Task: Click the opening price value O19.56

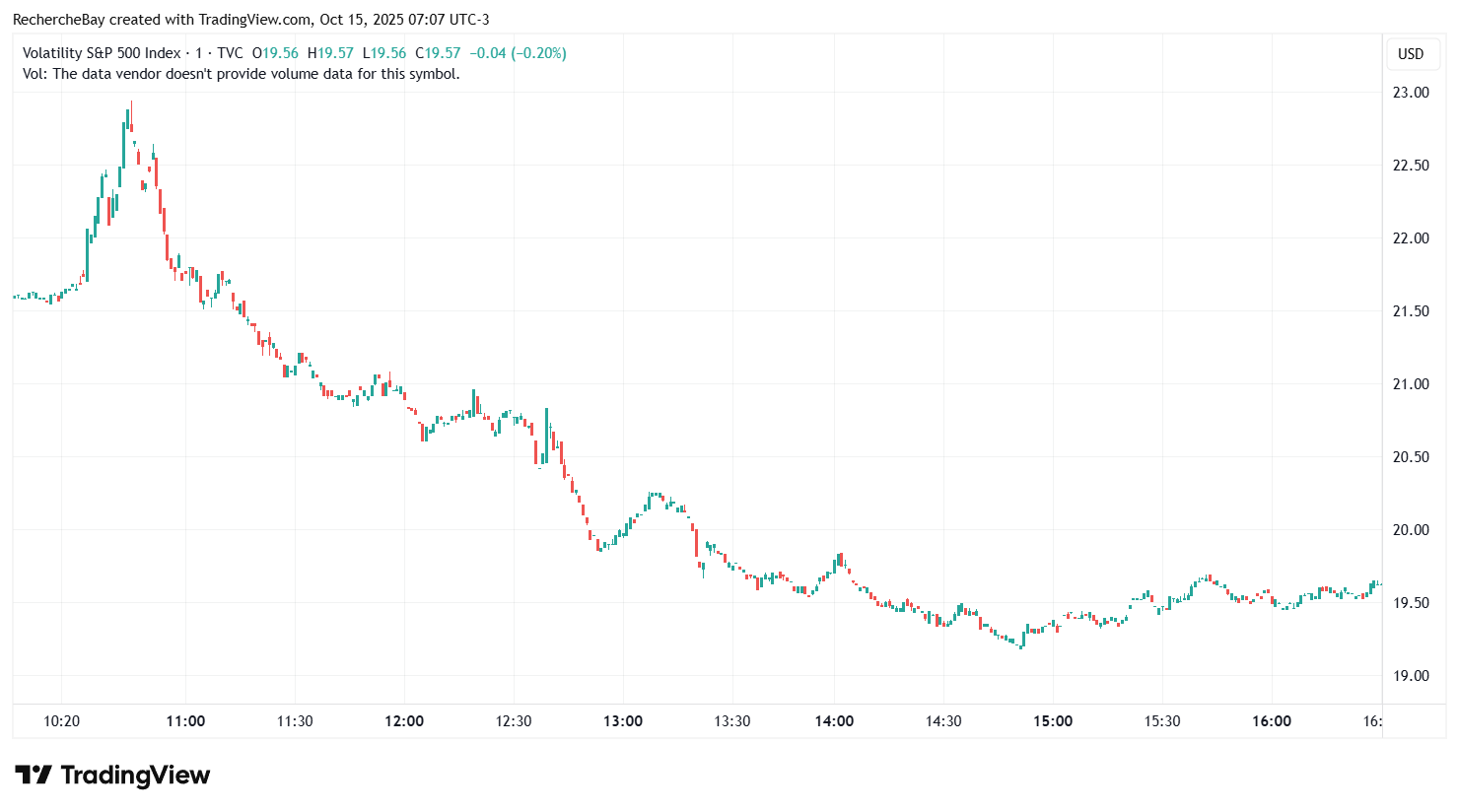Action: point(275,53)
